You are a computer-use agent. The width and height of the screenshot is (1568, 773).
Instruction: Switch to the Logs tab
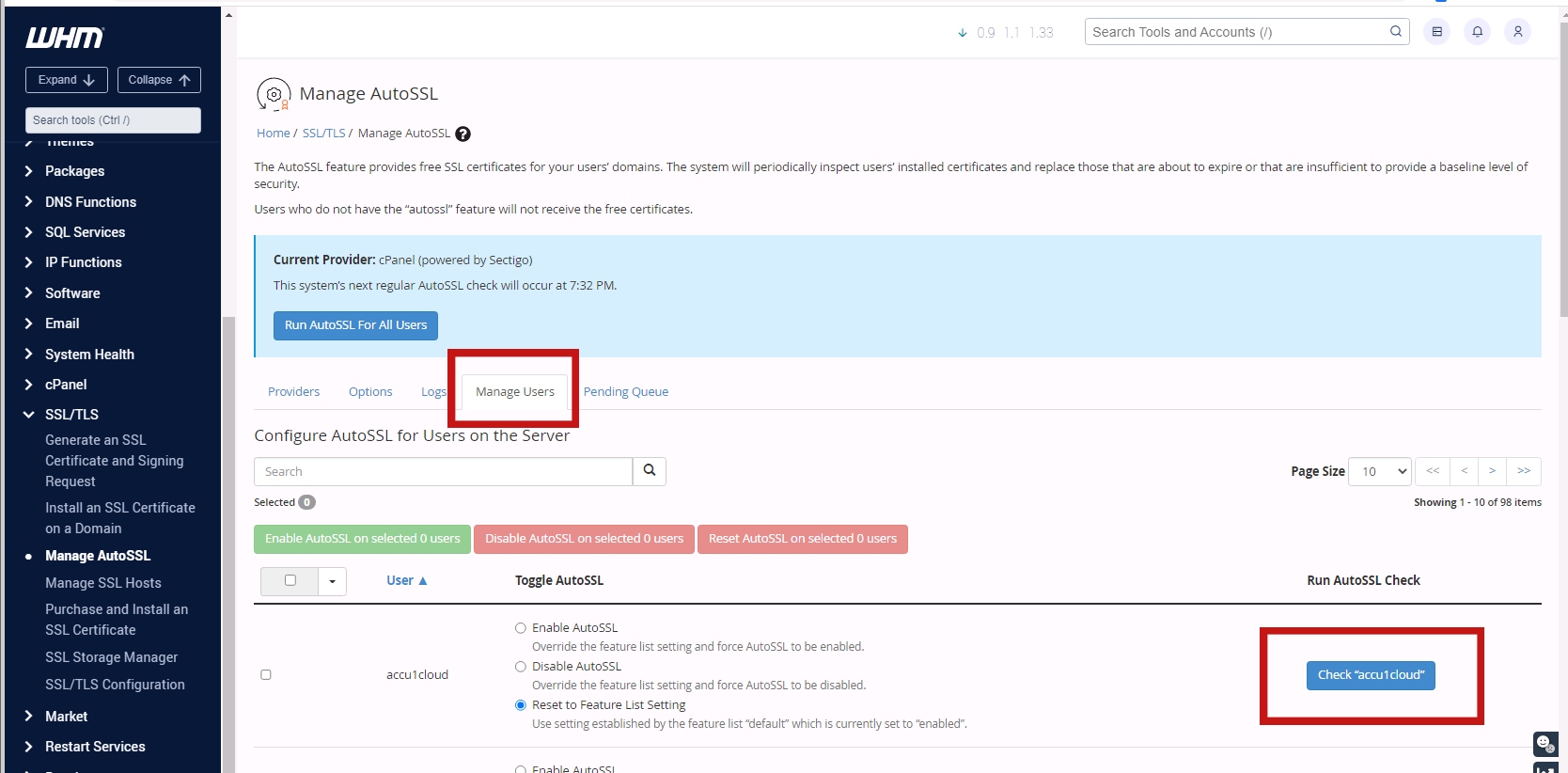point(433,392)
